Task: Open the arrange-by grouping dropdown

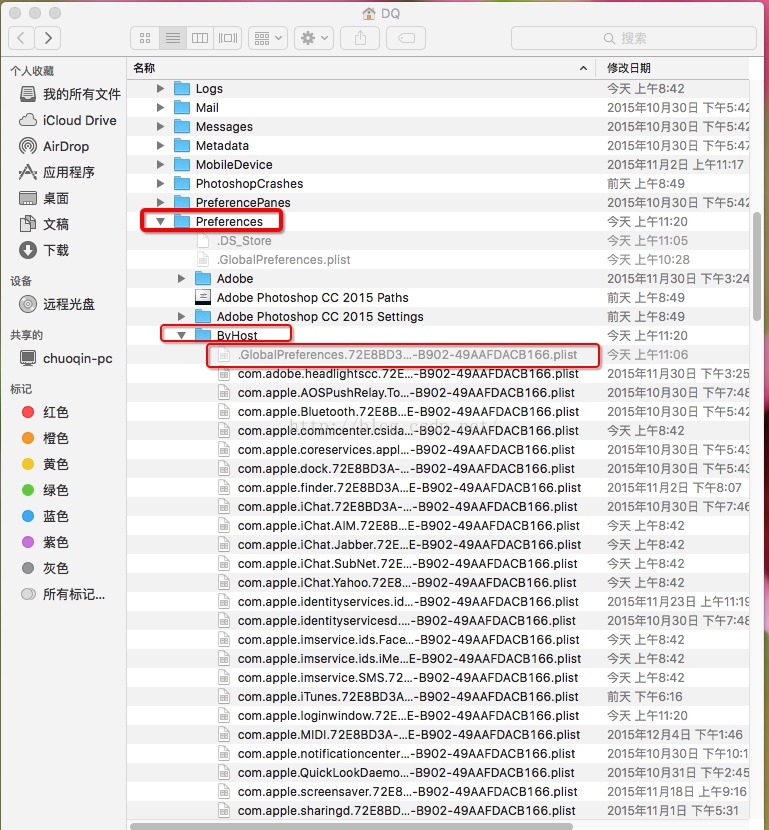Action: pos(268,38)
